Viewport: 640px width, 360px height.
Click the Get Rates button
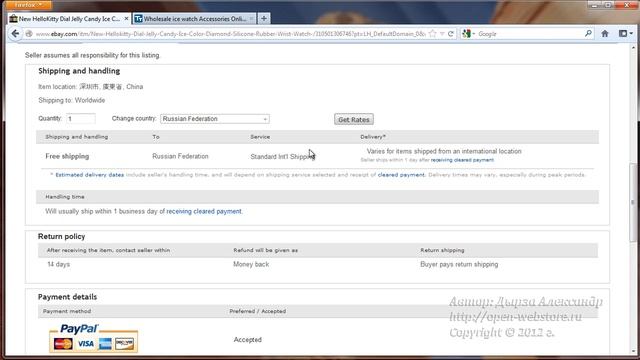point(353,120)
